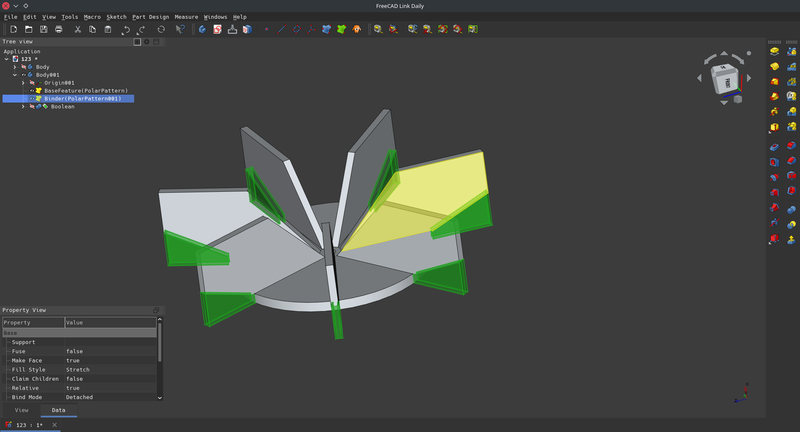
Task: Open the Part Design menu
Action: tap(151, 17)
